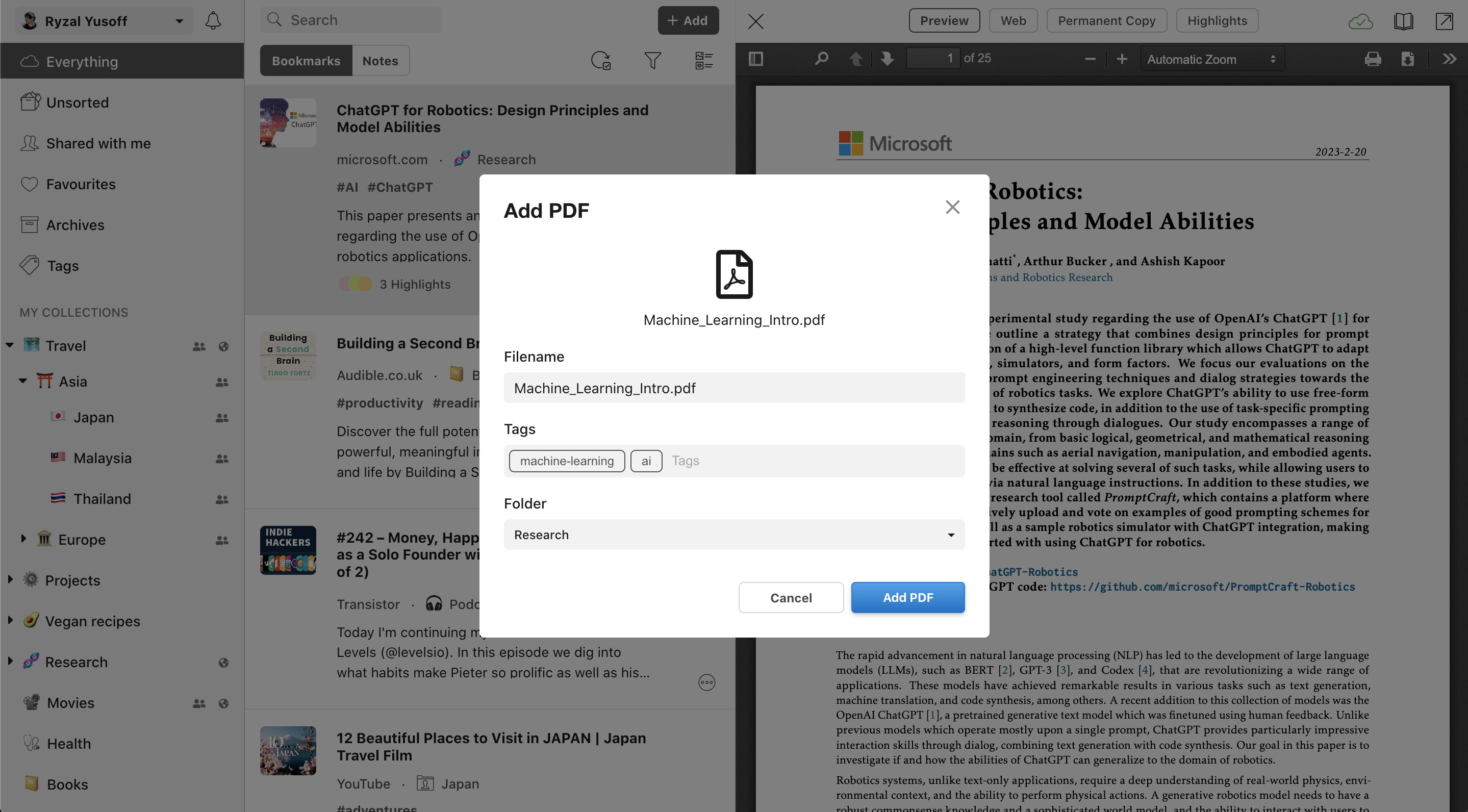Open the PromptCraft-Robotics GitHub link
The height and width of the screenshot is (812, 1468).
coord(1202,587)
